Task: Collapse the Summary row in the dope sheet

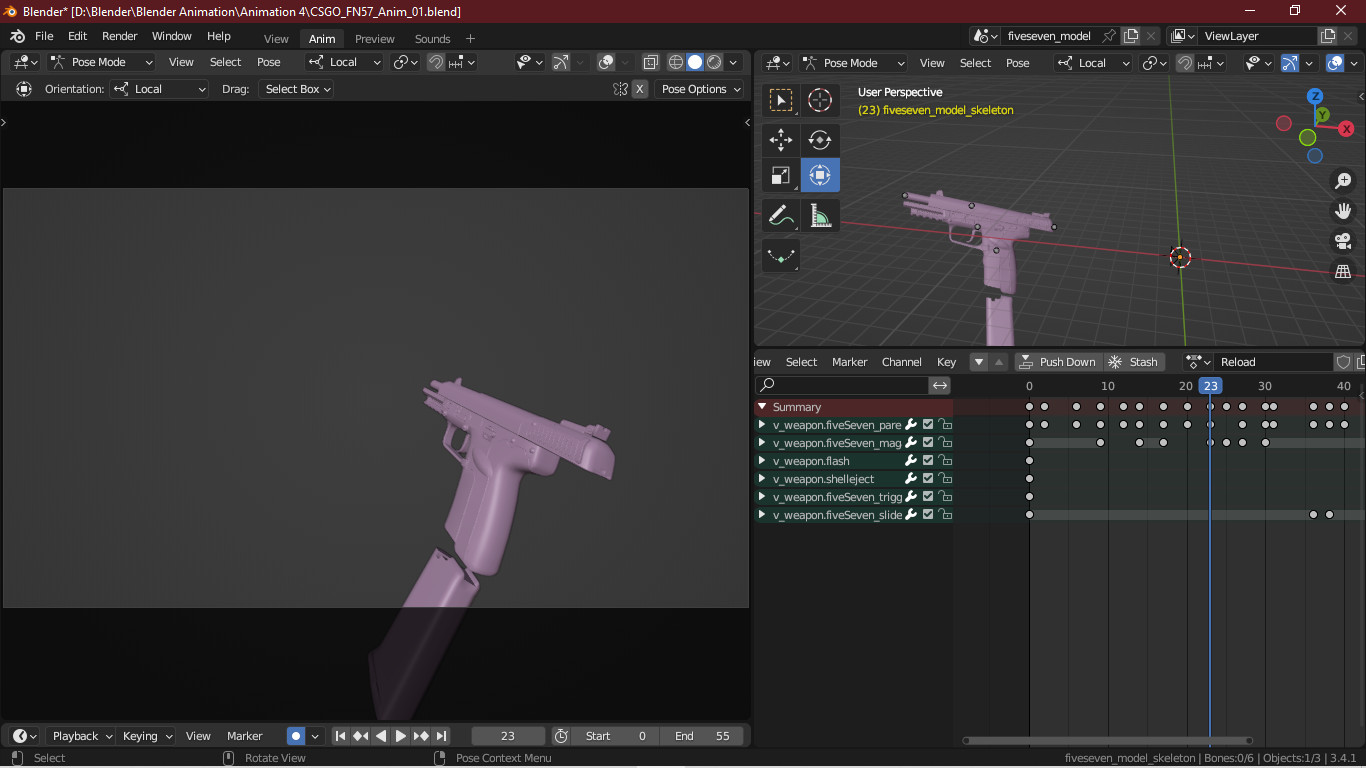Action: pos(762,406)
